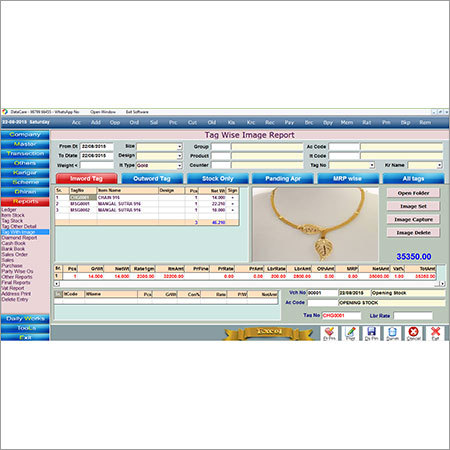Open the Daily Works sidebar menu
Screen dimensions: 450x450
coord(25,319)
